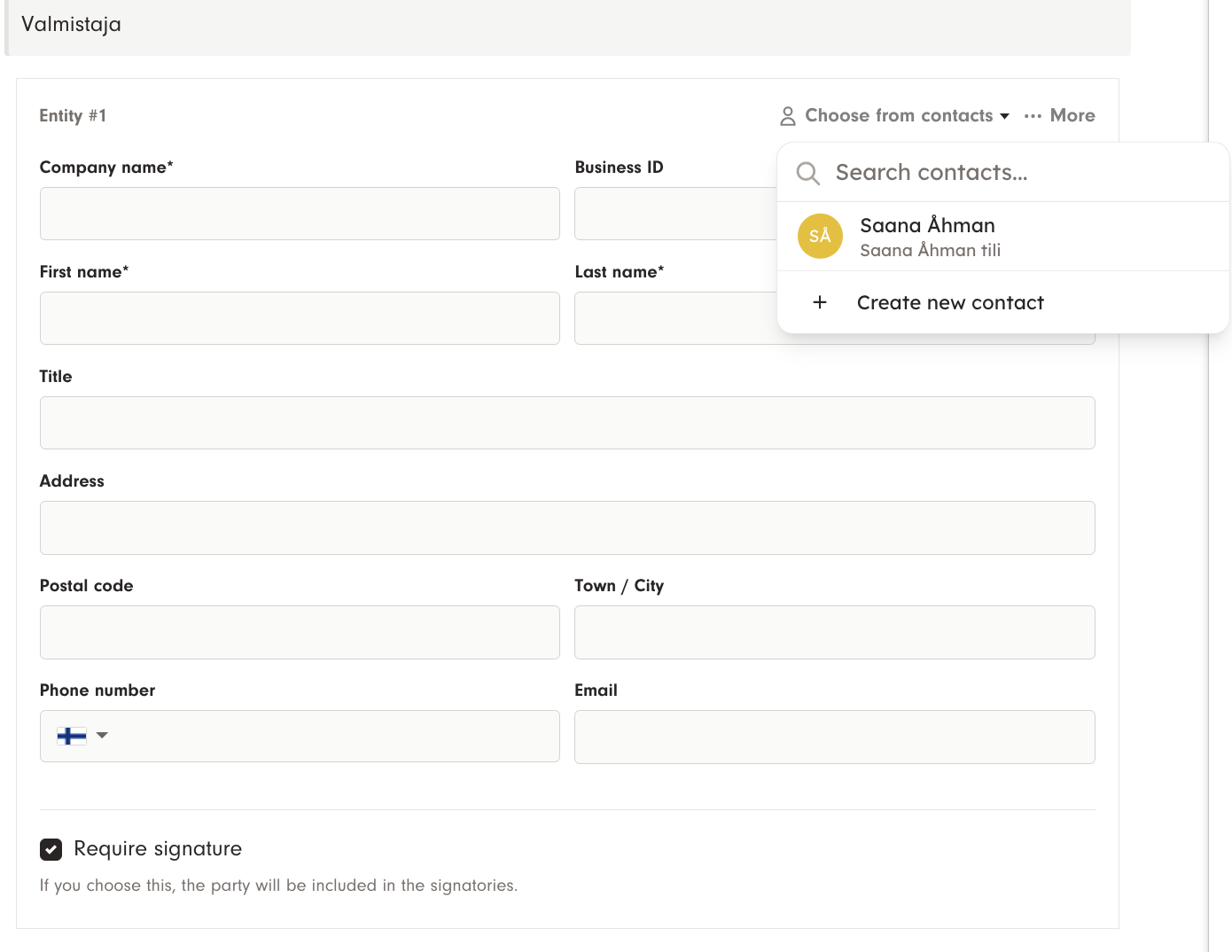This screenshot has width=1232, height=952.
Task: Click the Email input field
Action: coord(834,737)
